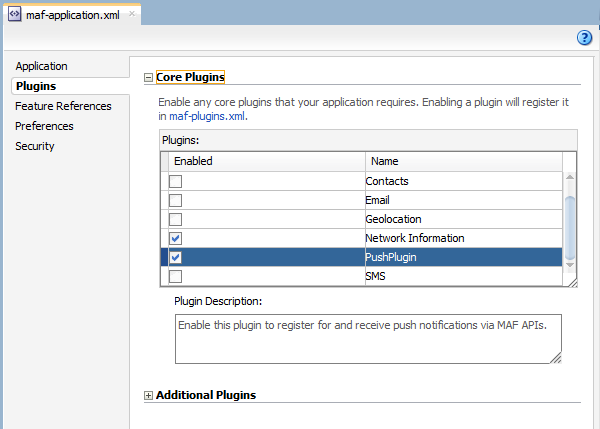Click the Core Plugins heading

coord(190,77)
